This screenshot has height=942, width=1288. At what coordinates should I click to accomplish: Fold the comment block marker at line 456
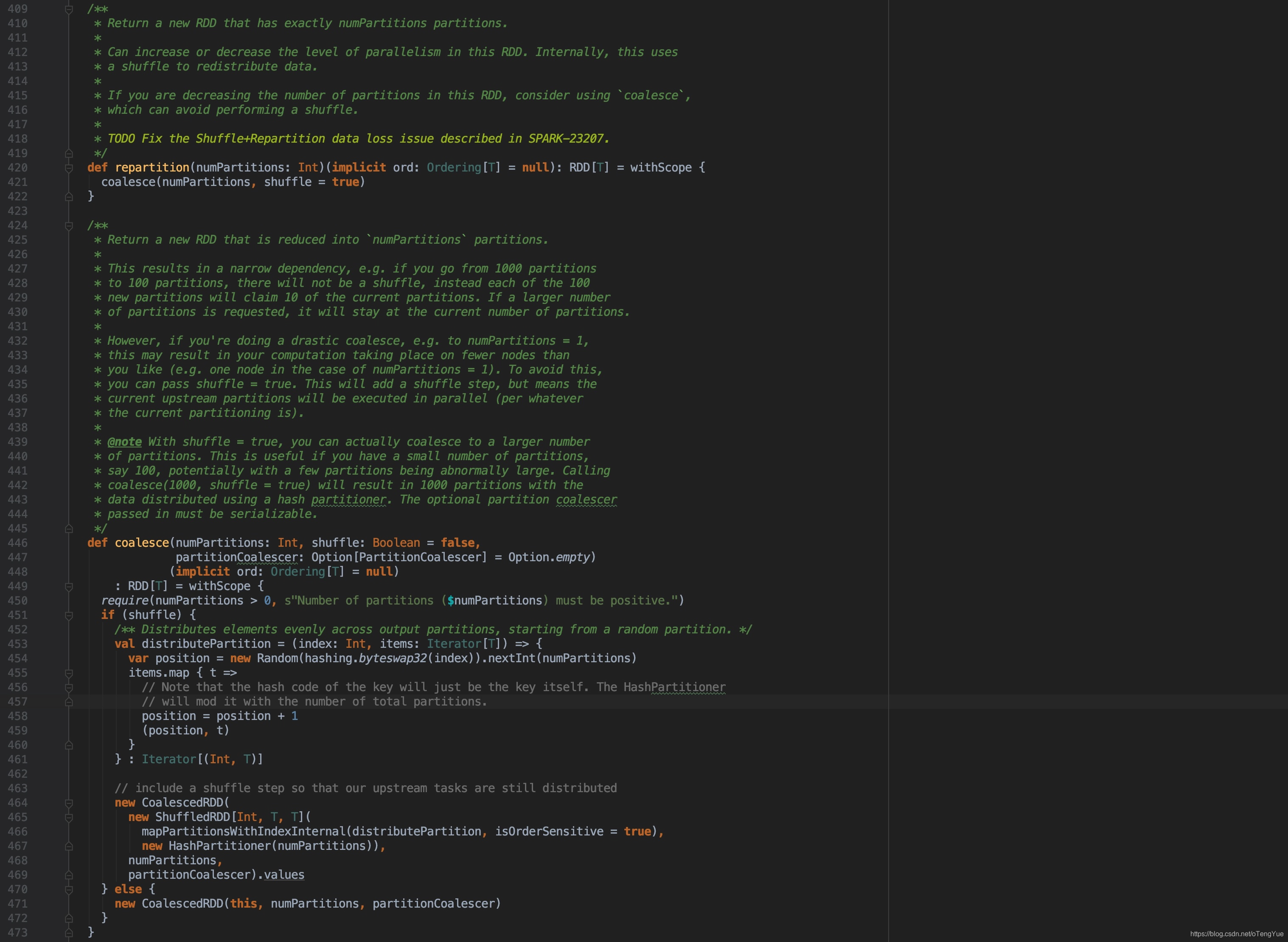coord(68,688)
